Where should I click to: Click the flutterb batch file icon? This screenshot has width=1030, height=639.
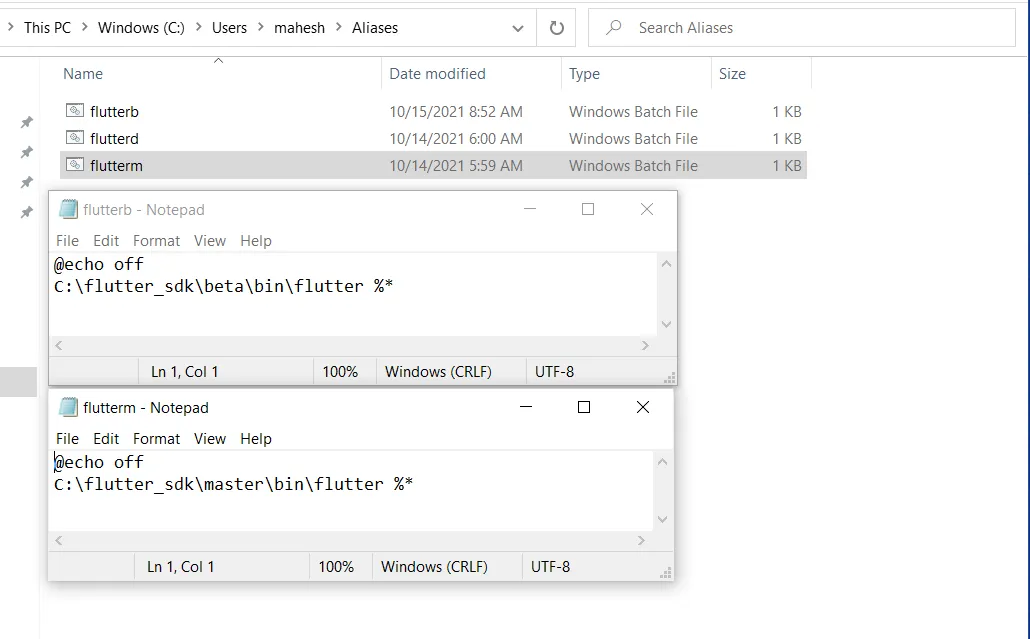click(x=75, y=111)
